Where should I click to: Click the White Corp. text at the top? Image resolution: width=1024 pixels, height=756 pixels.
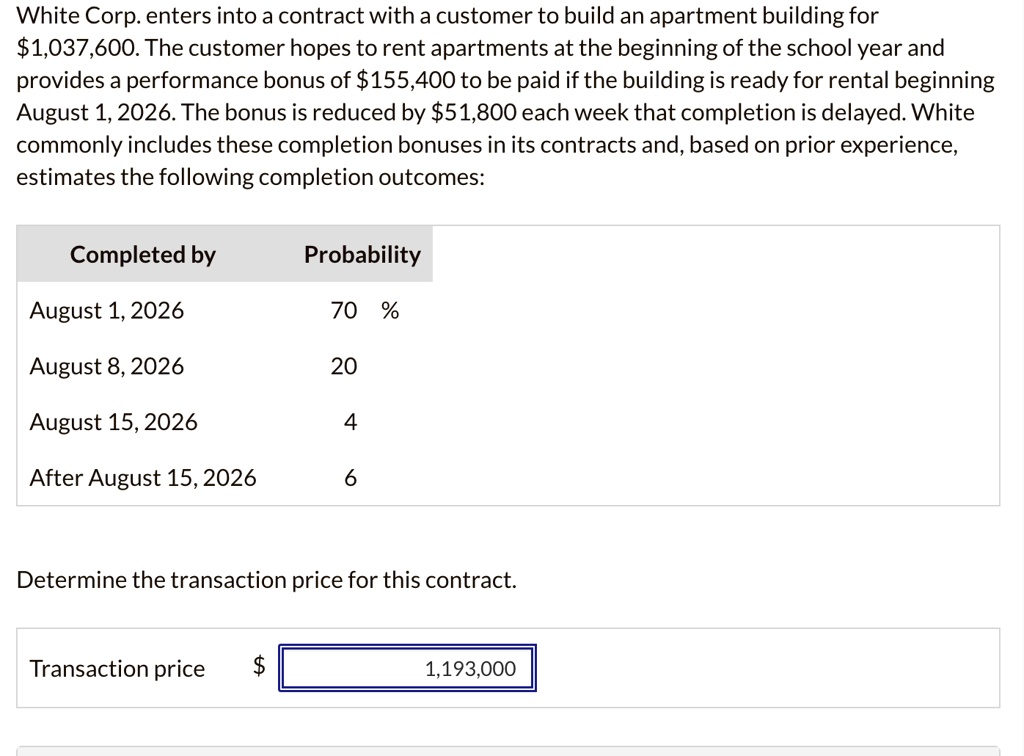coord(70,15)
